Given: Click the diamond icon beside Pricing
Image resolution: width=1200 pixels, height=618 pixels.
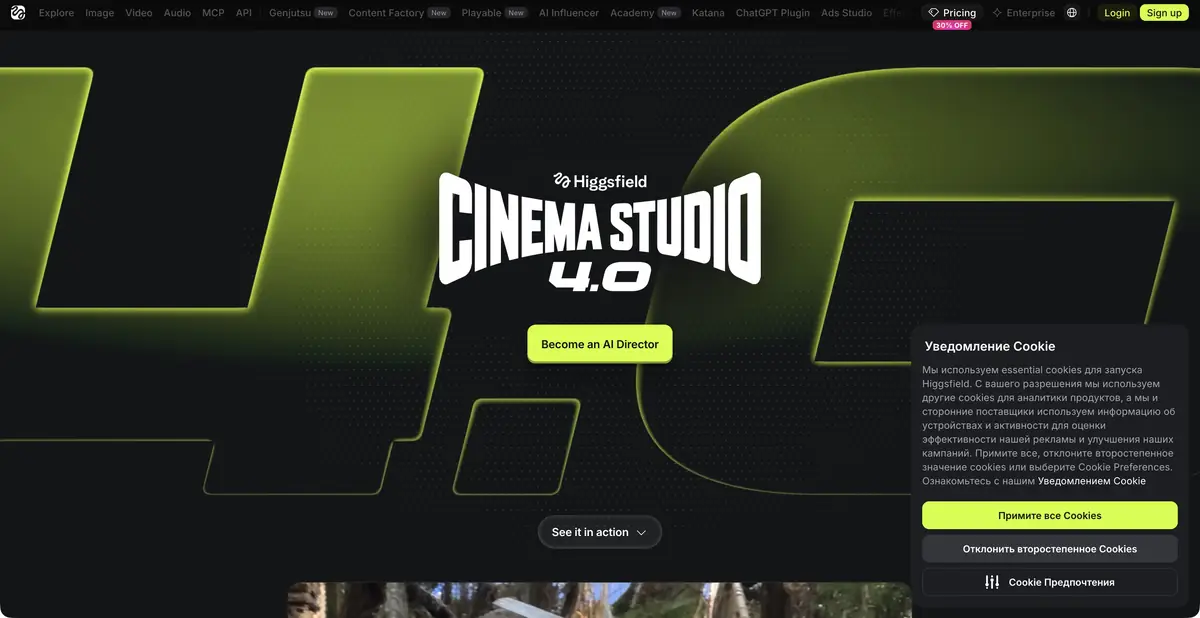Looking at the screenshot, I should point(933,13).
